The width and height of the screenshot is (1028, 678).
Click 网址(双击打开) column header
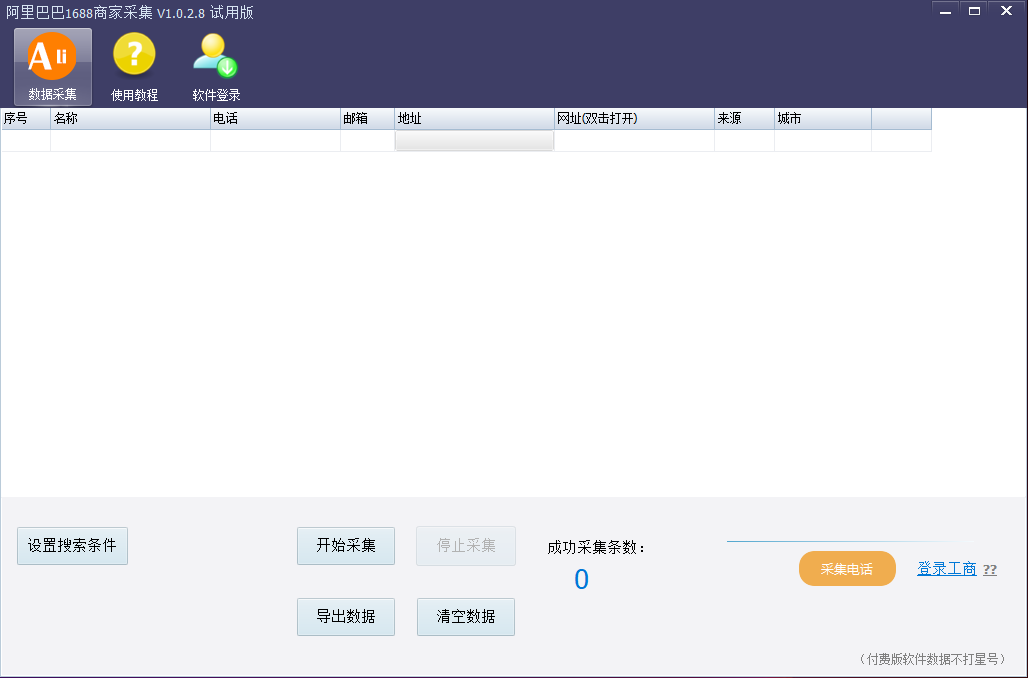(x=634, y=119)
